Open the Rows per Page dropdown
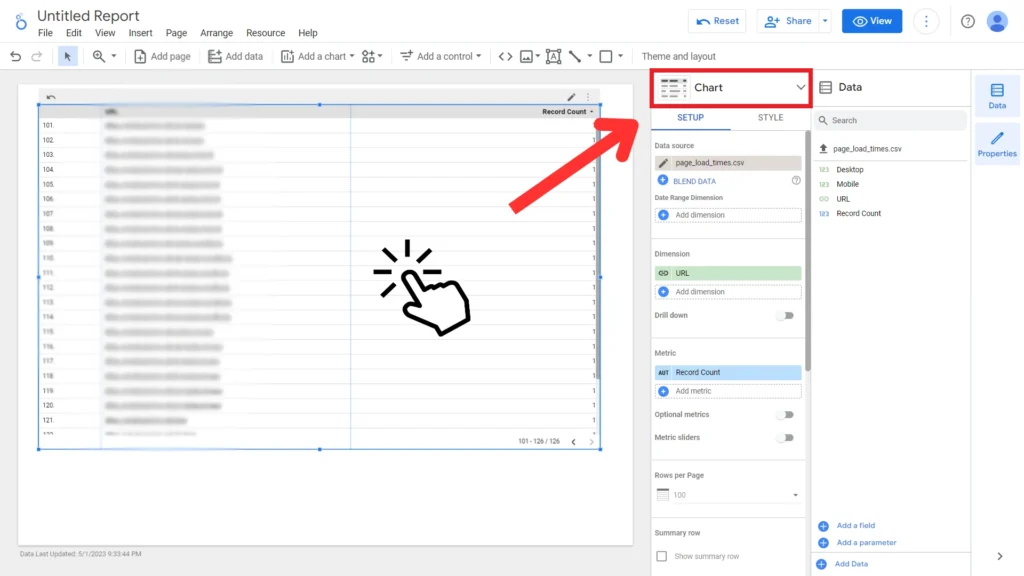Image resolution: width=1024 pixels, height=576 pixels. coord(728,495)
